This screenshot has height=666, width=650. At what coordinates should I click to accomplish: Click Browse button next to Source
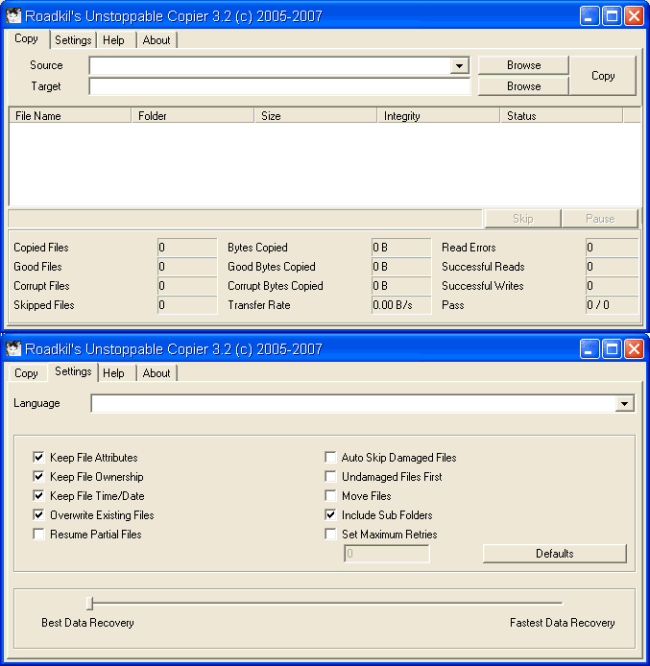[x=523, y=65]
